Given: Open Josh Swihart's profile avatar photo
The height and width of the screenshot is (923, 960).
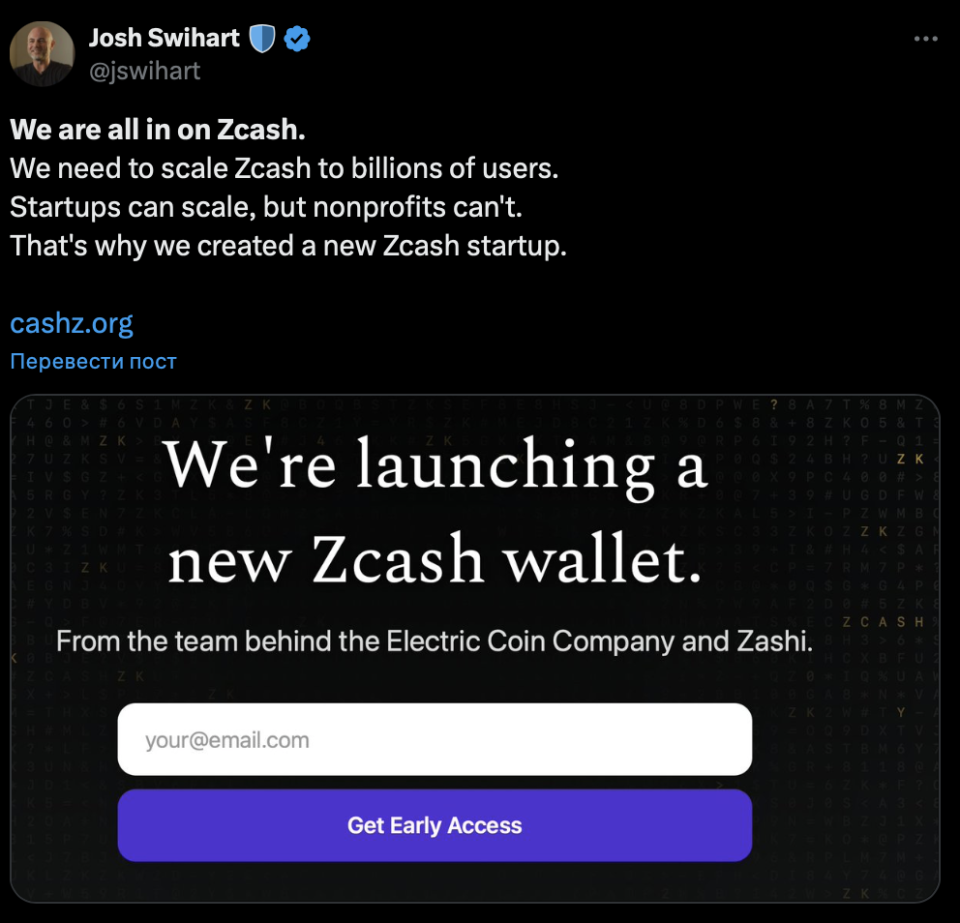Looking at the screenshot, I should 42,54.
